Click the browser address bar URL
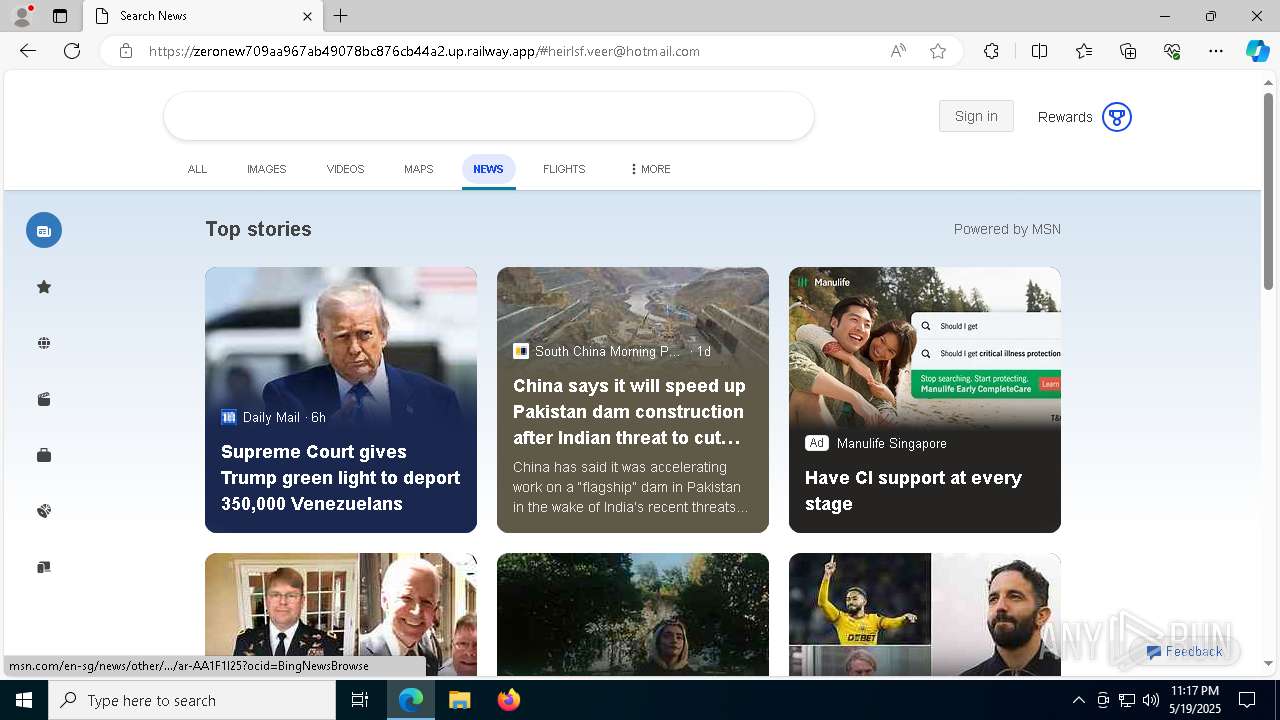This screenshot has height=720, width=1280. click(x=424, y=51)
